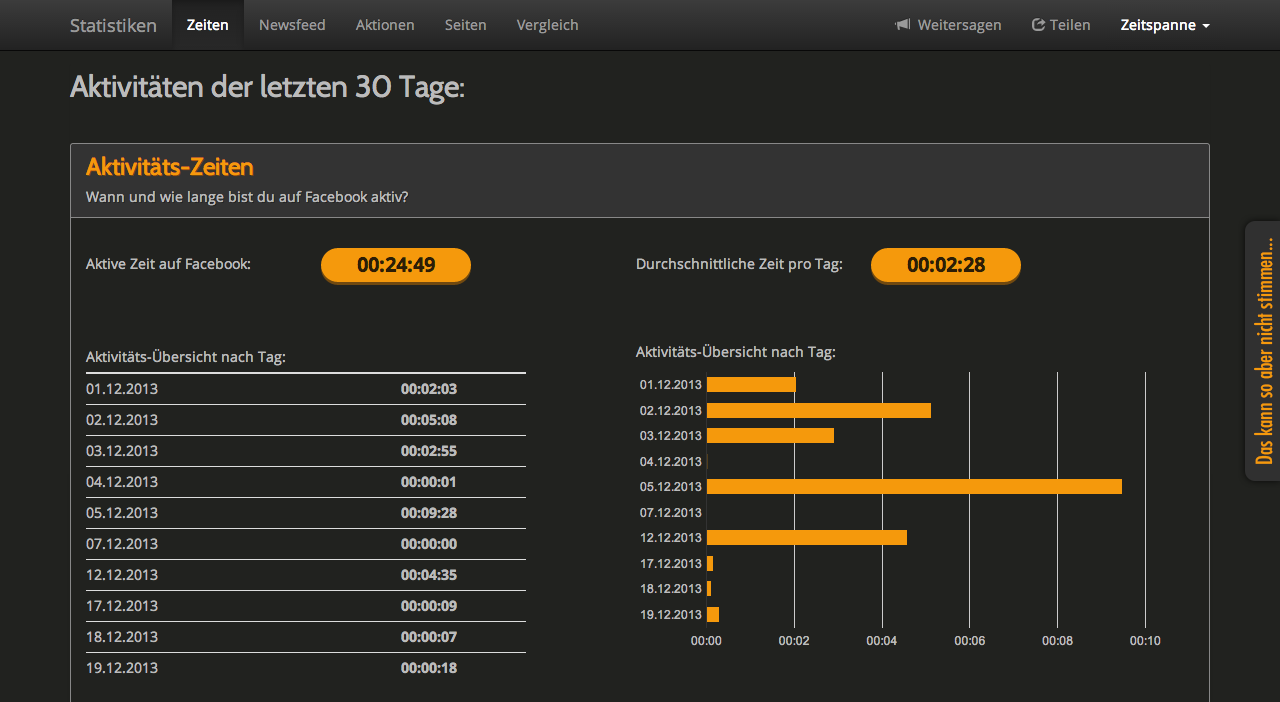This screenshot has height=702, width=1280.
Task: Click the Weitersagen link
Action: click(958, 25)
